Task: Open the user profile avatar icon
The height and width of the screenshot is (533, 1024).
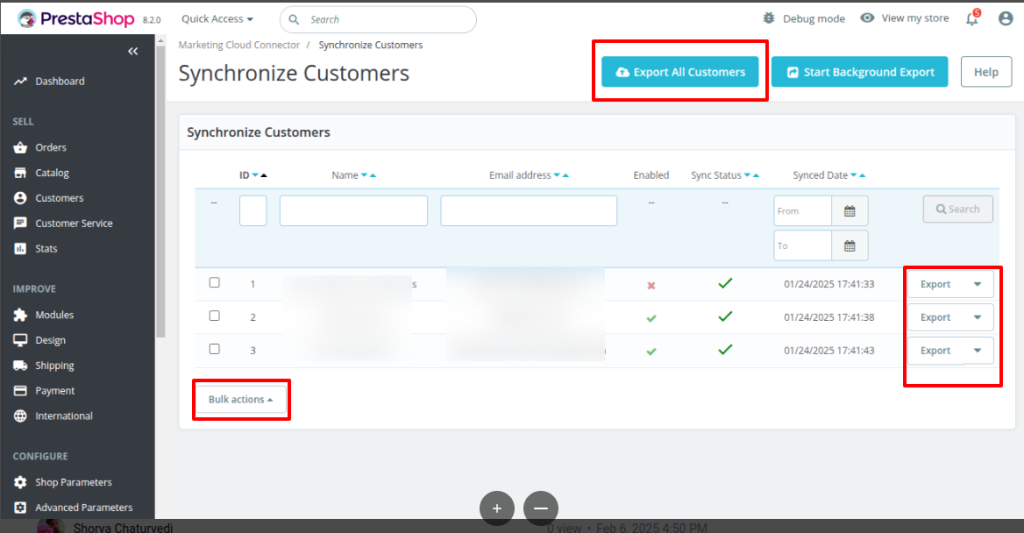Action: (x=1006, y=18)
